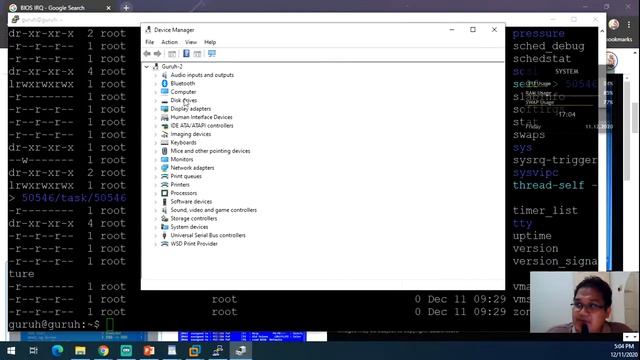Click the Device Manager taskbar icon
The width and height of the screenshot is (640, 360).
(x=240, y=351)
